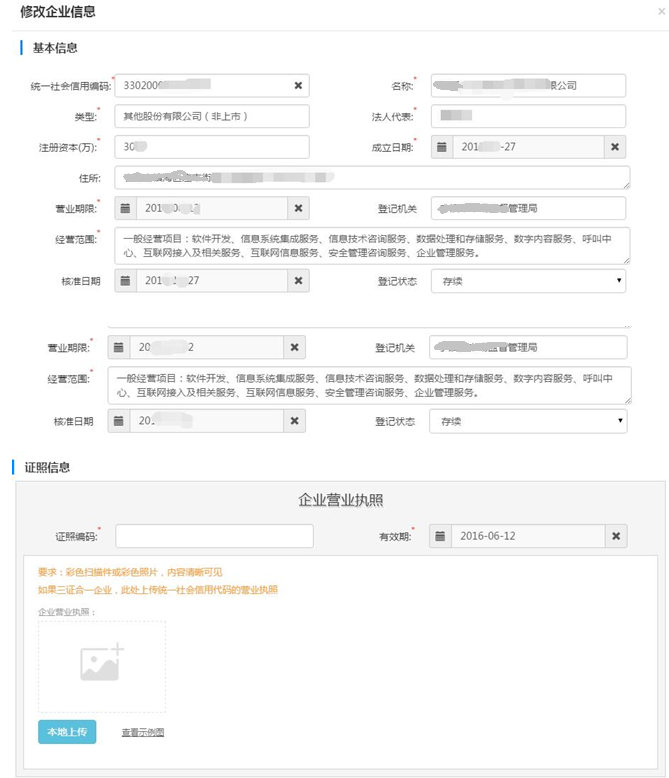Click the orange text 要求:彩色扫描件或彩色照片
This screenshot has width=669, height=778.
click(130, 572)
